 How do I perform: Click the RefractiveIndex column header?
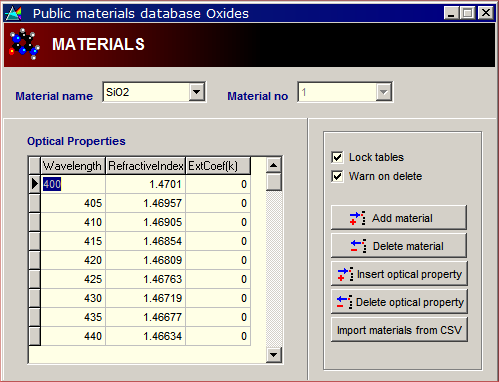coord(146,166)
